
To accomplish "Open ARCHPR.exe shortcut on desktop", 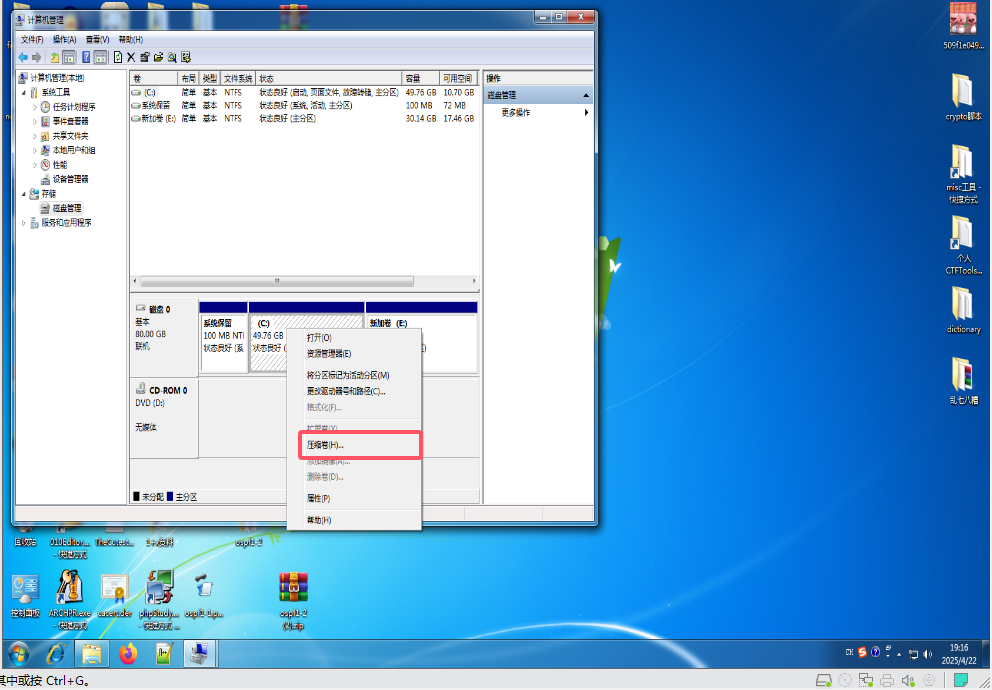I will click(69, 594).
